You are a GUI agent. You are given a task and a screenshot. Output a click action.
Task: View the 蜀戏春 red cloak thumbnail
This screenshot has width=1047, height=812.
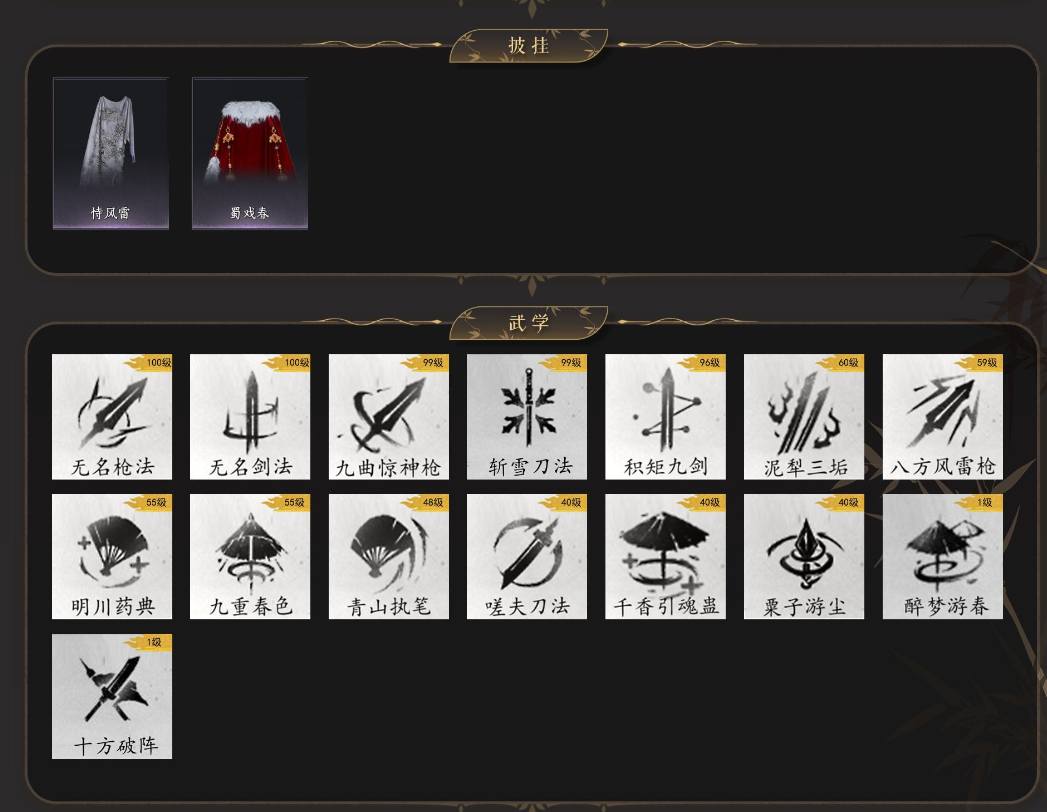(x=250, y=154)
